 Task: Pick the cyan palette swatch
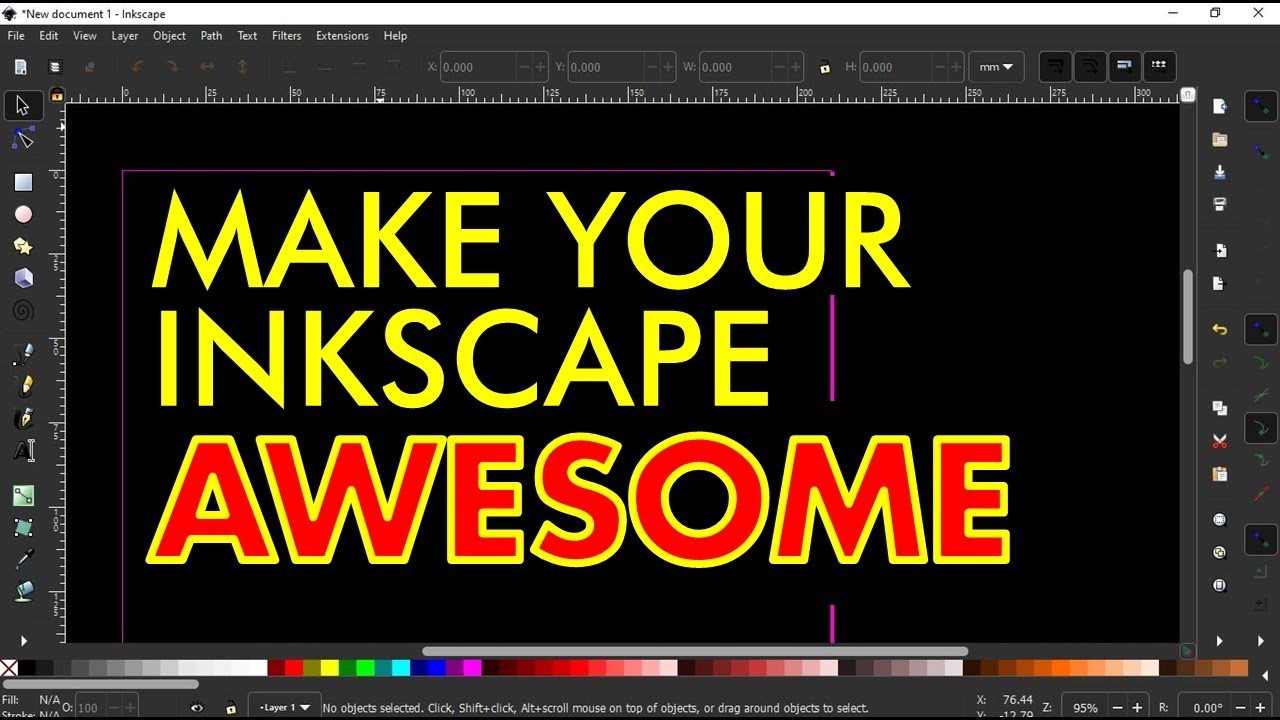(x=401, y=668)
